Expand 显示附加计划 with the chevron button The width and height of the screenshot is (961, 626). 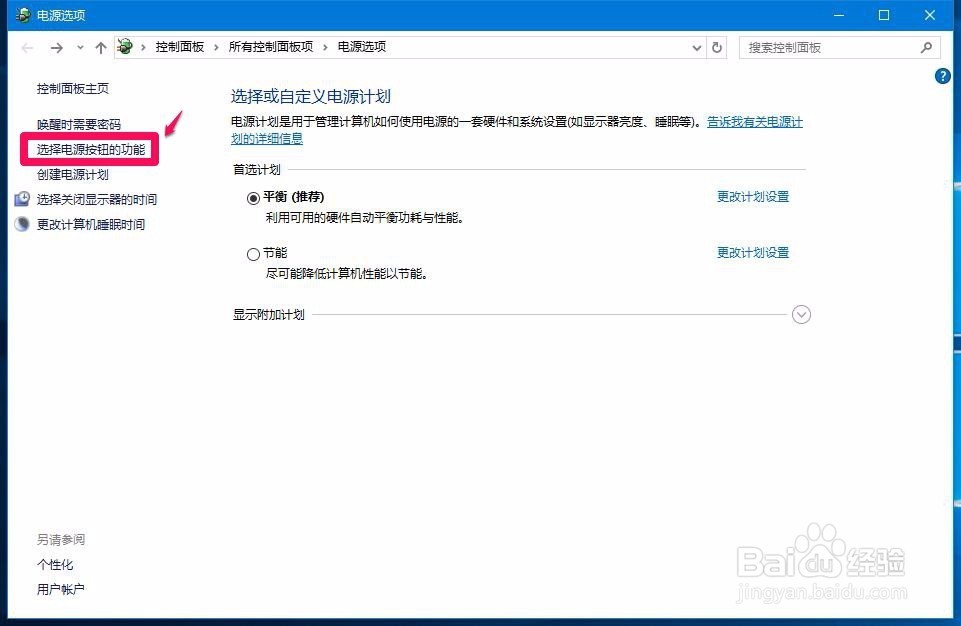[x=801, y=315]
